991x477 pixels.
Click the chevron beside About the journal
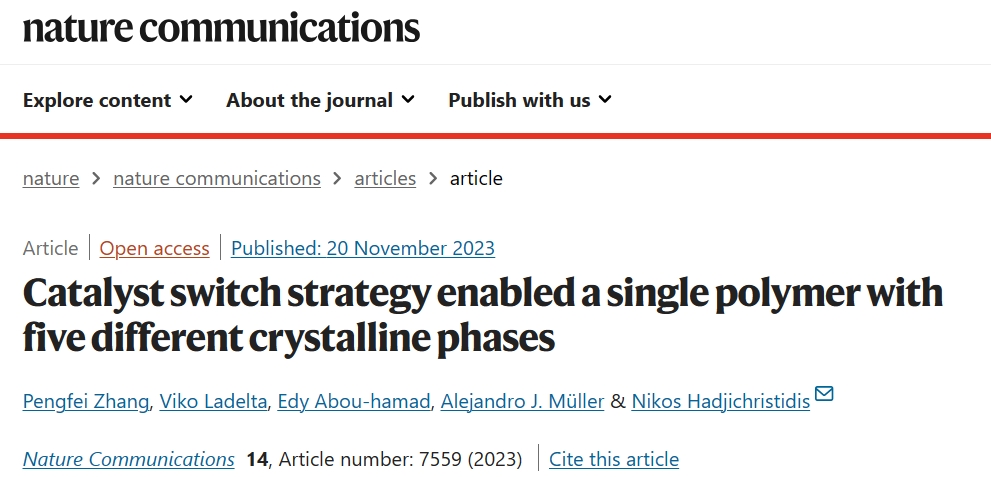point(408,99)
